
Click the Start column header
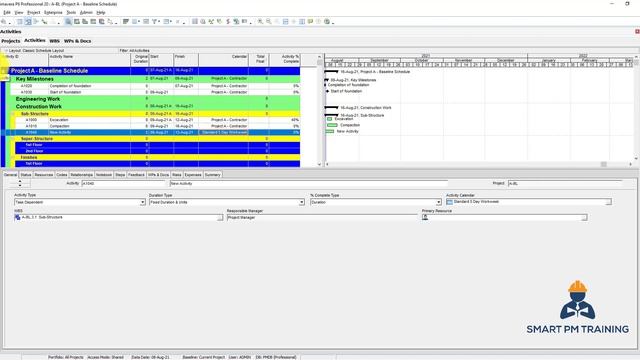coord(161,60)
